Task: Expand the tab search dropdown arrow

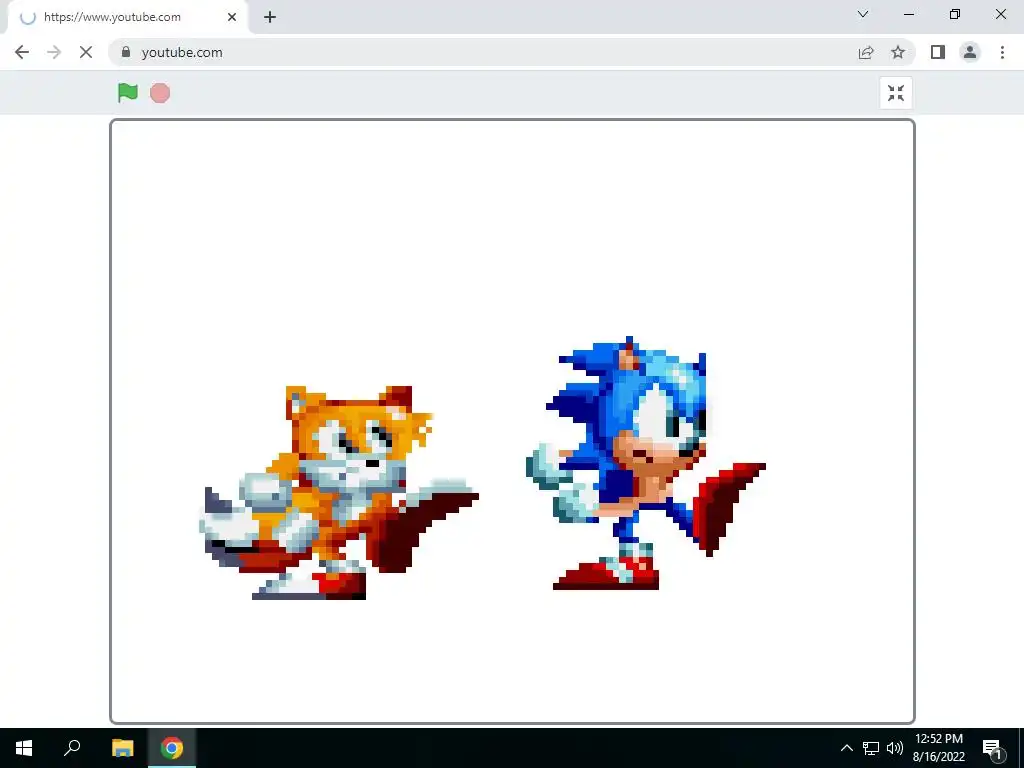Action: 863,14
